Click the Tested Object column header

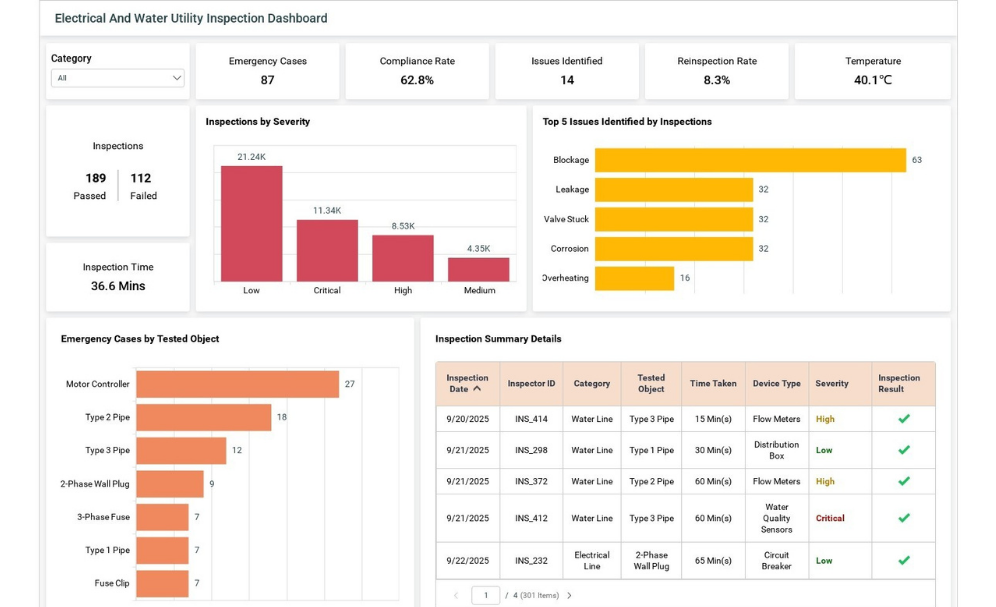[x=651, y=383]
